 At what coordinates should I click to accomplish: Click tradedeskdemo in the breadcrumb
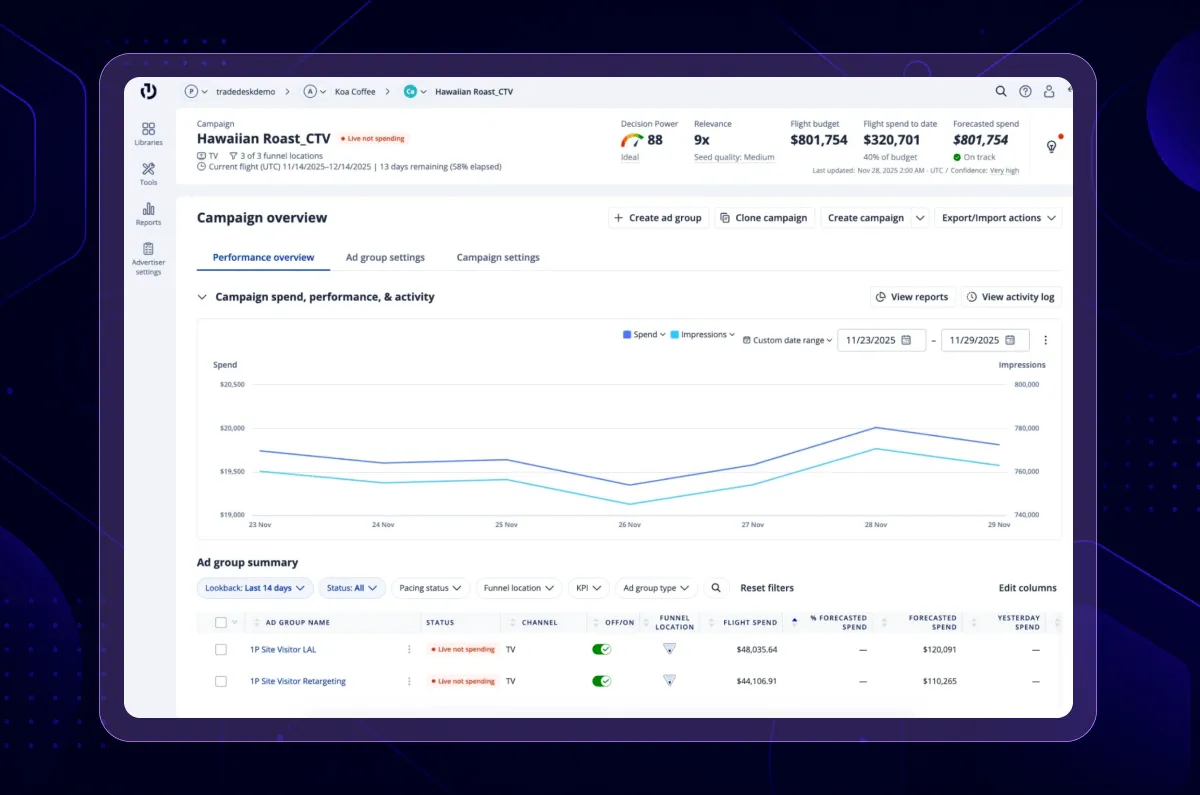click(x=245, y=91)
